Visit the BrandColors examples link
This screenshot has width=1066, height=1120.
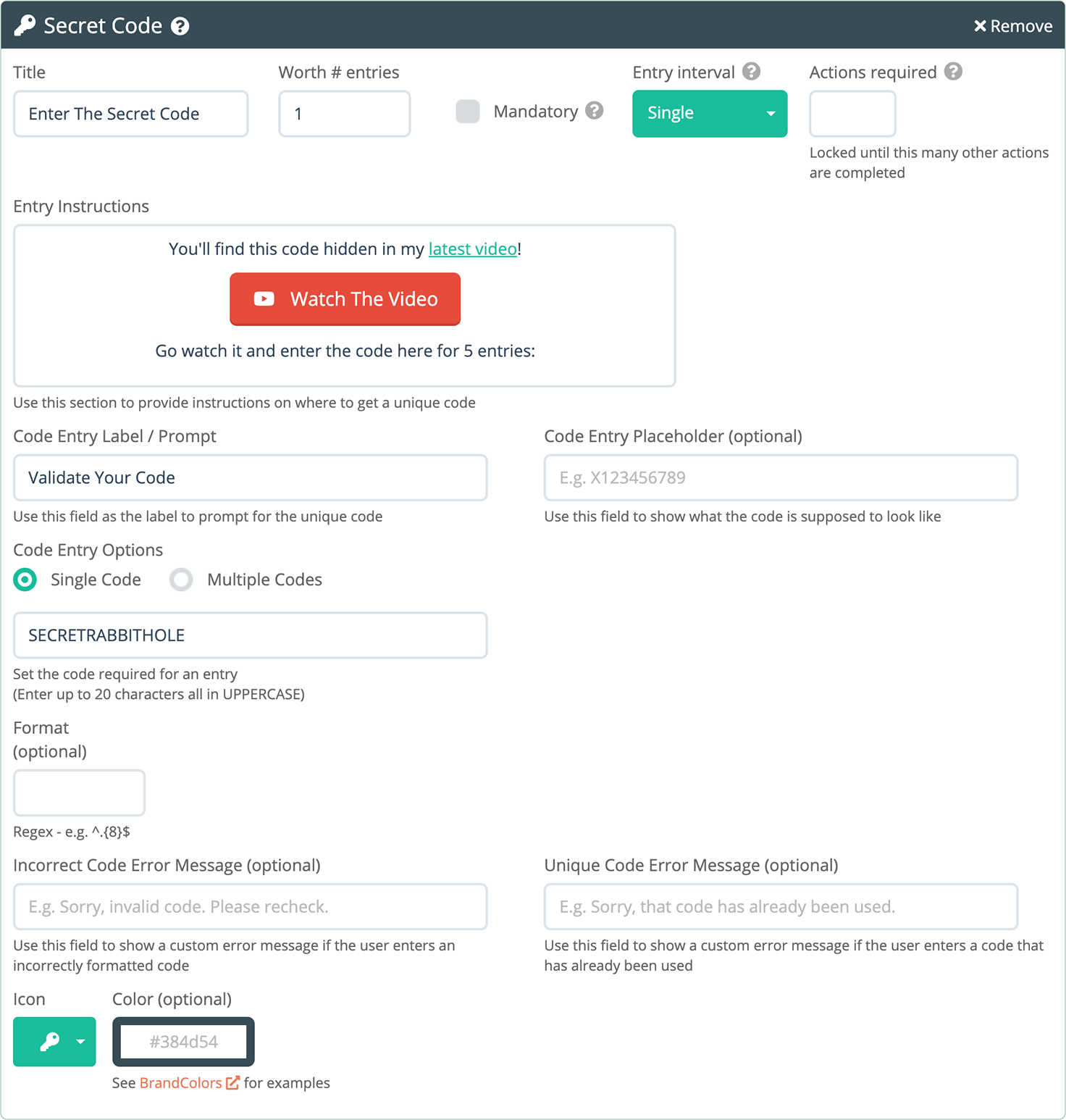[x=180, y=1082]
